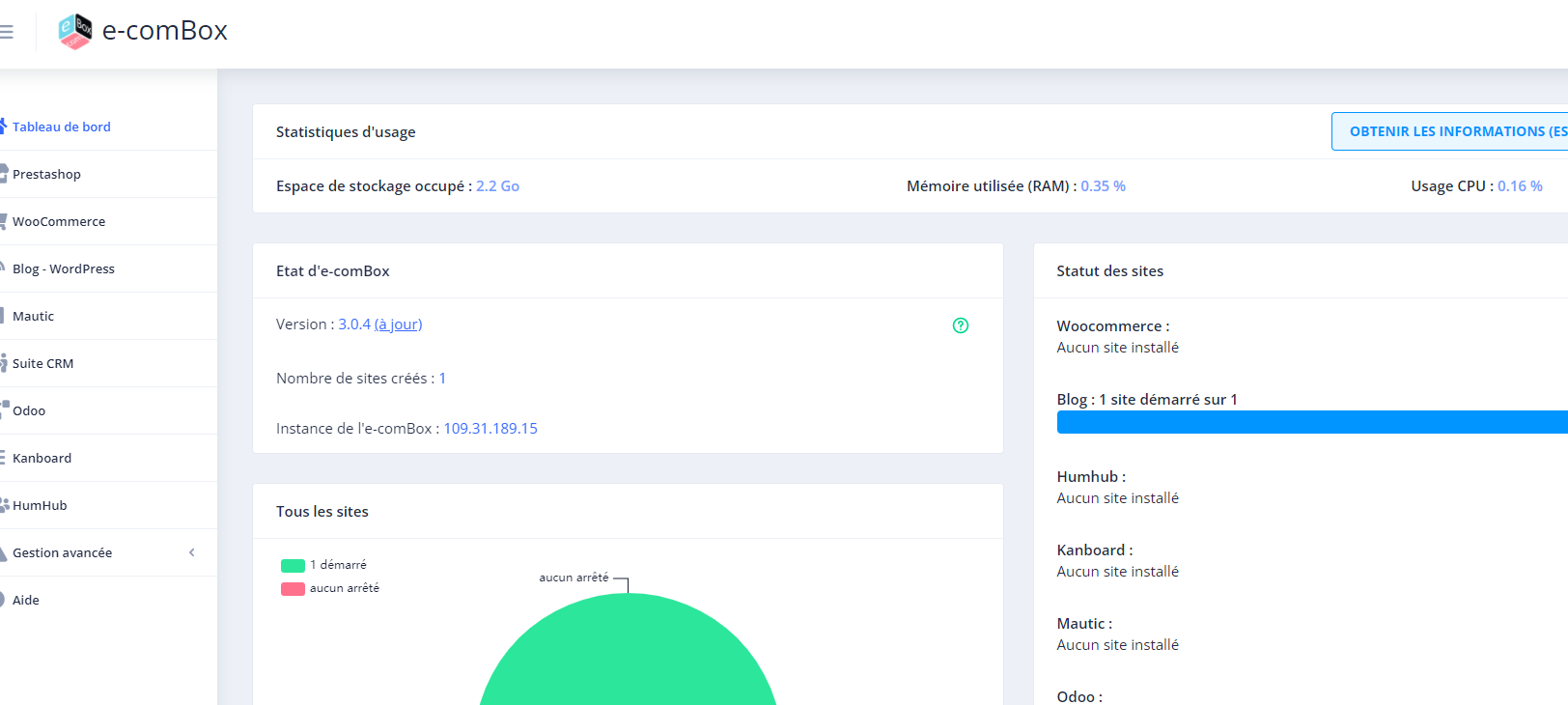Screen dimensions: 1568x705
Task: Click the 0.16 % CPU usage value
Action: 1520,186
